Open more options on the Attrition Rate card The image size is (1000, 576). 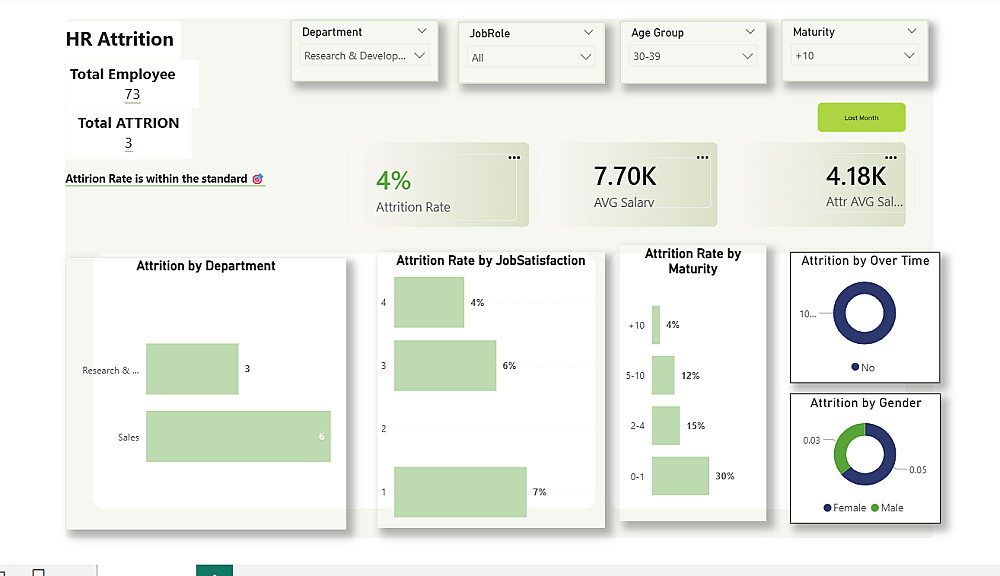pos(514,158)
